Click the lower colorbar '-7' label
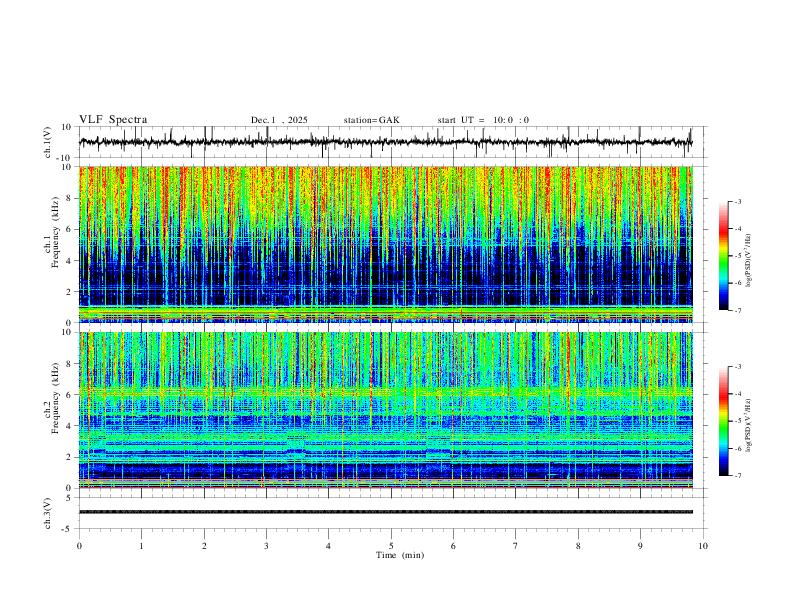This screenshot has height=612, width=792. pos(737,476)
